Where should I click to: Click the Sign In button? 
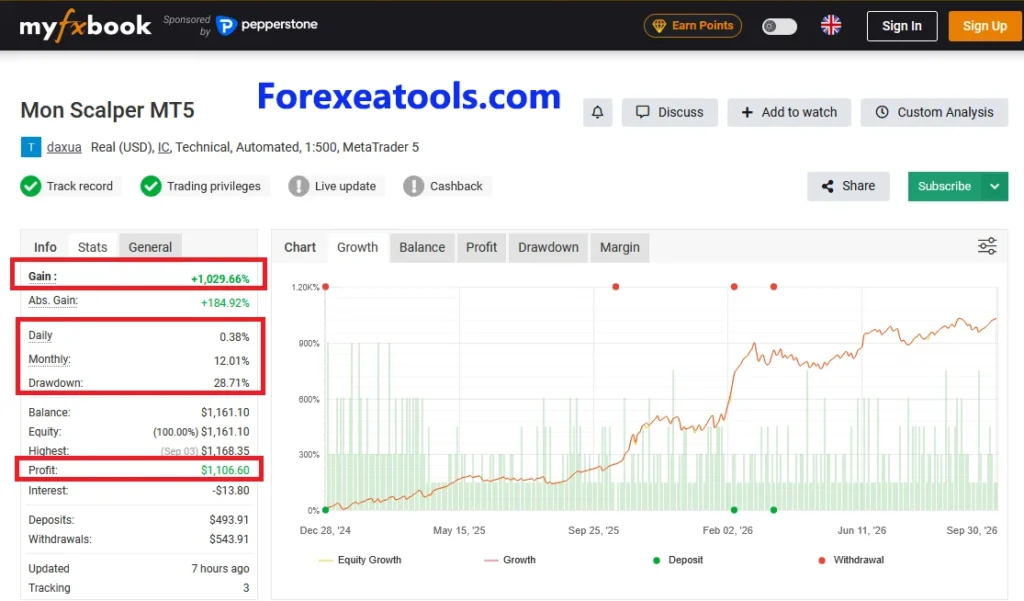tap(901, 26)
